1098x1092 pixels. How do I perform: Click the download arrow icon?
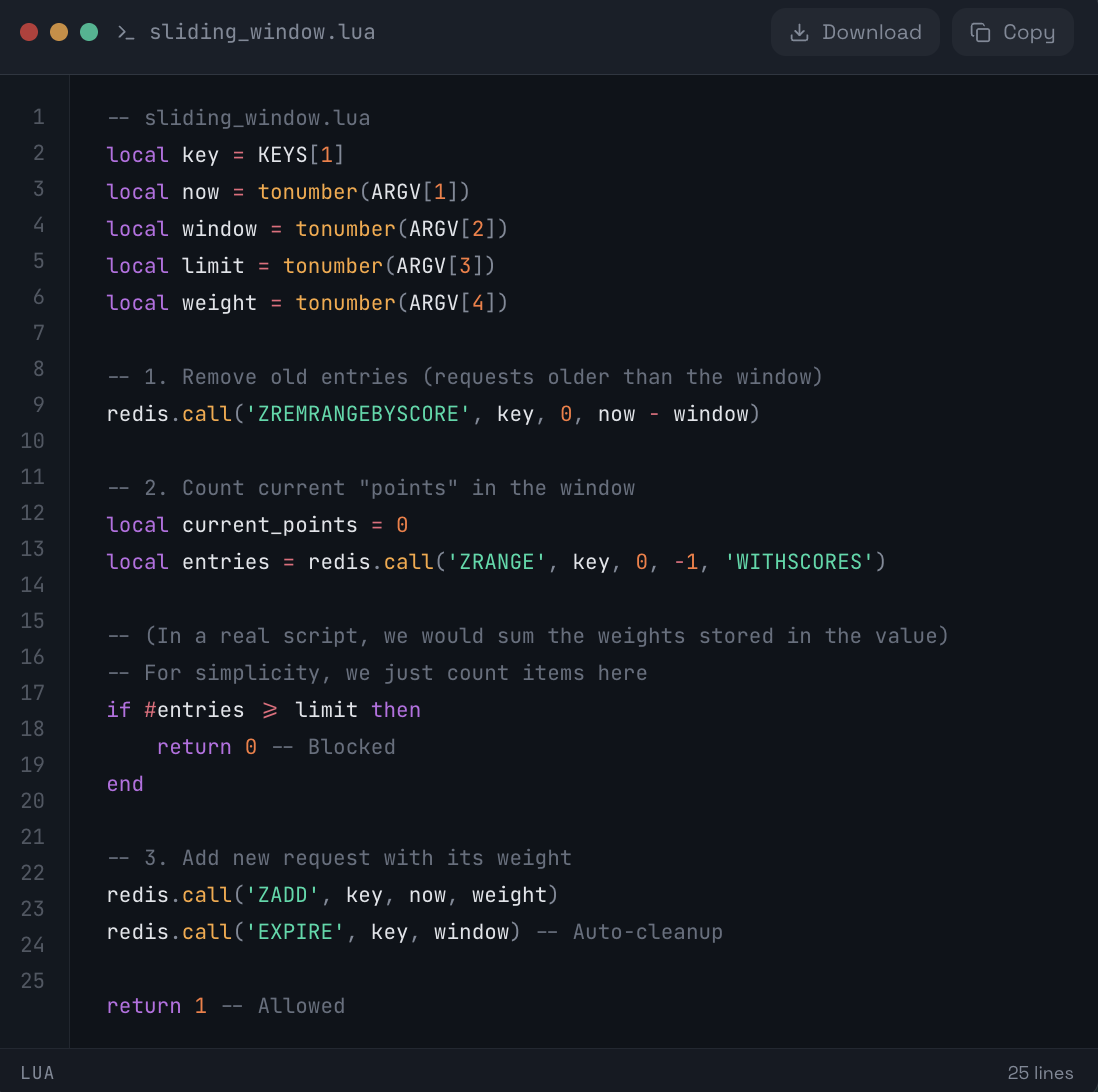click(799, 32)
